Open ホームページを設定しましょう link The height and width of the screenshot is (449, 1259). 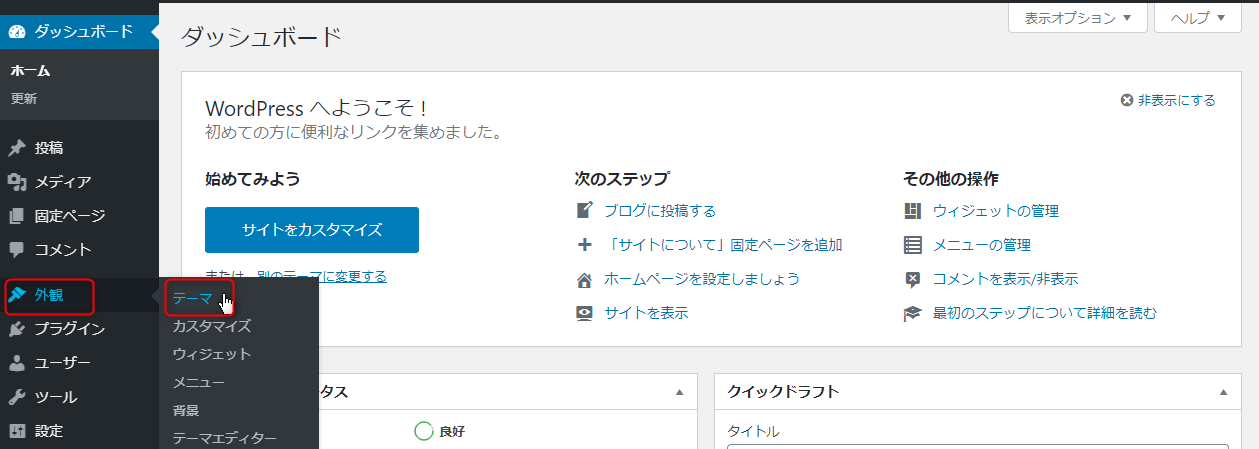click(702, 279)
